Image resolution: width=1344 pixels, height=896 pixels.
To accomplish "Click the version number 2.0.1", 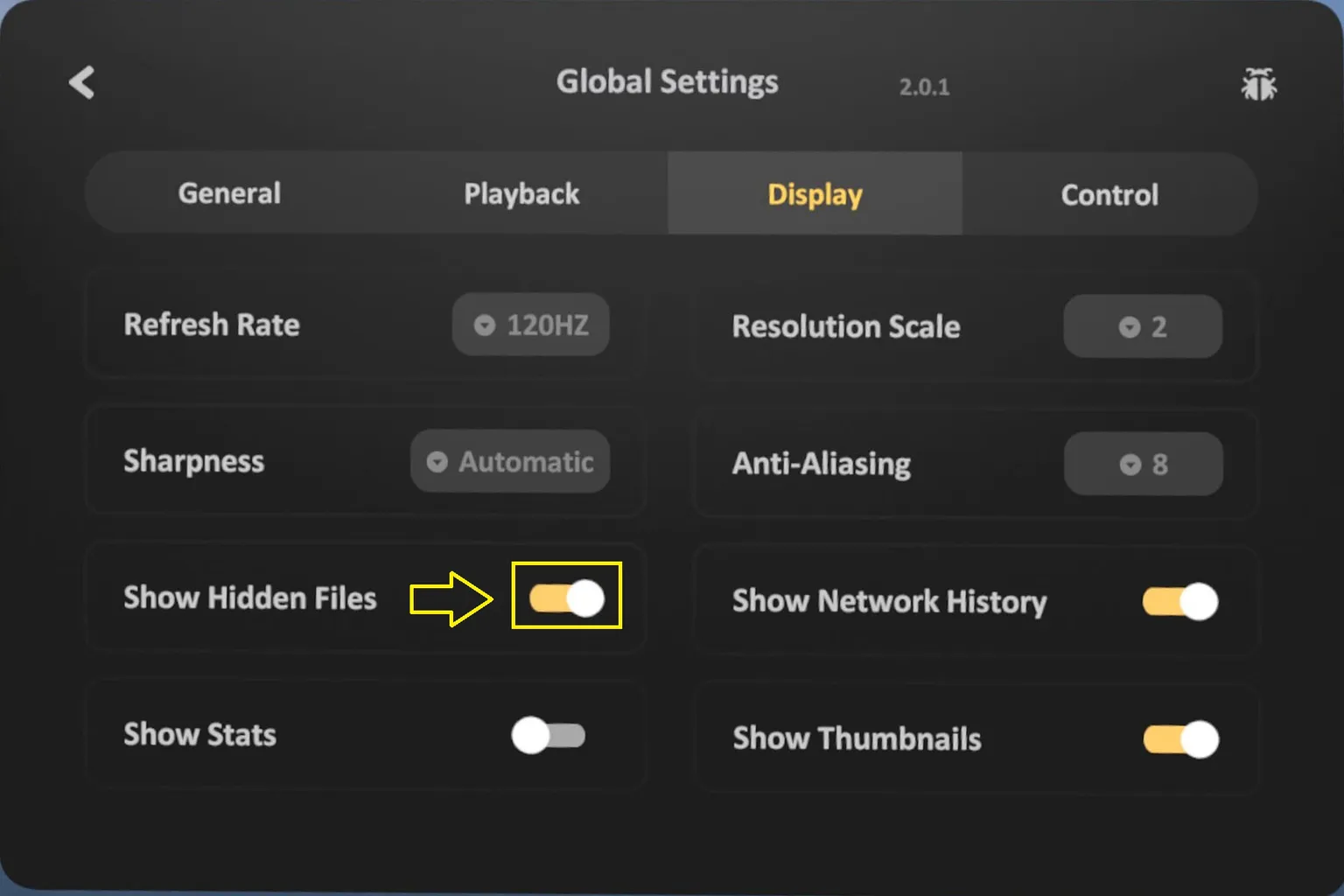I will (x=924, y=87).
